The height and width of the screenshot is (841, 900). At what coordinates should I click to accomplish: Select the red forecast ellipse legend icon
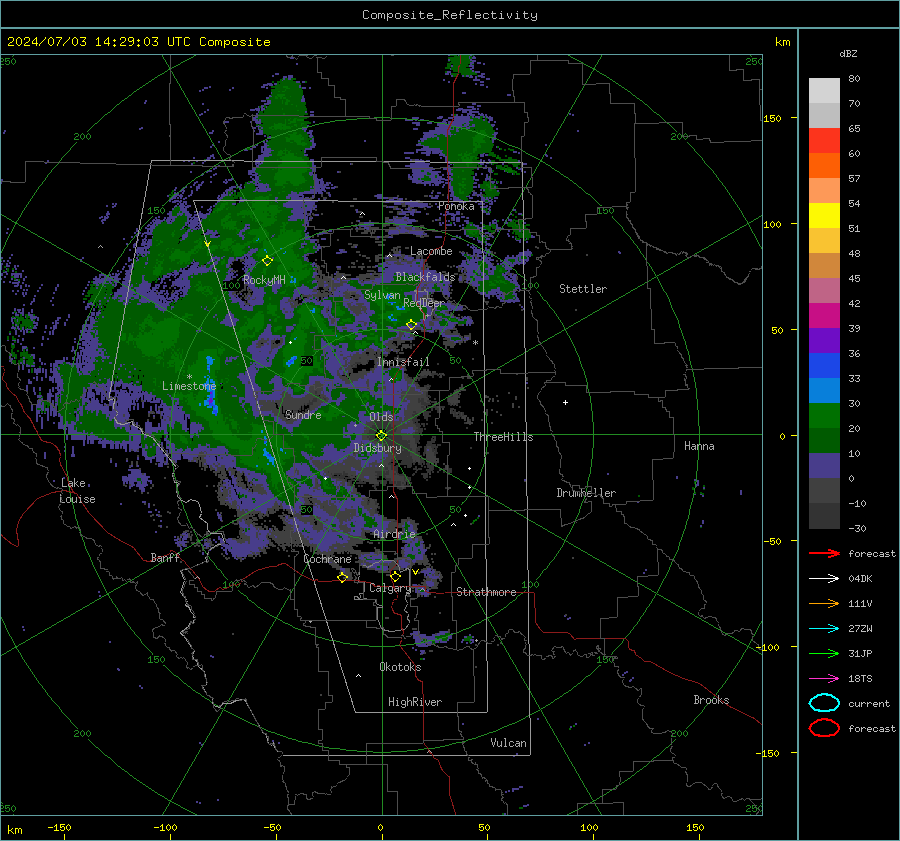(824, 728)
